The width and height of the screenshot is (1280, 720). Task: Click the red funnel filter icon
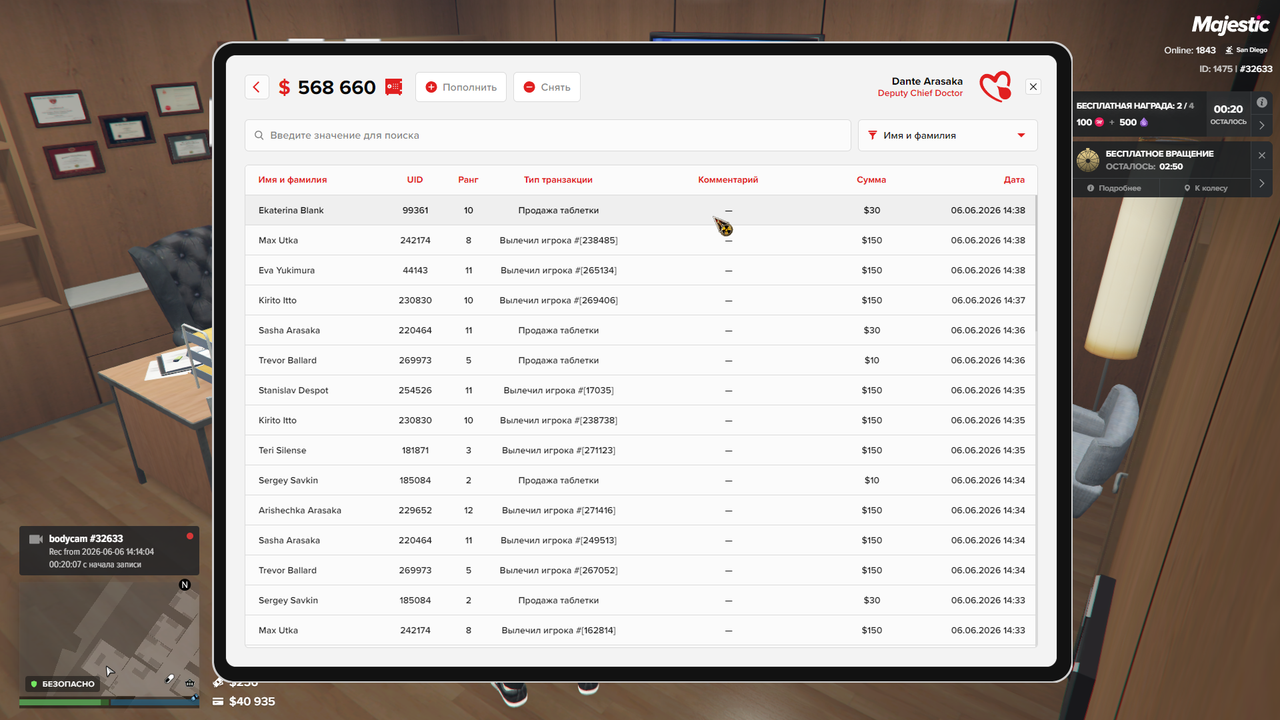coord(873,135)
